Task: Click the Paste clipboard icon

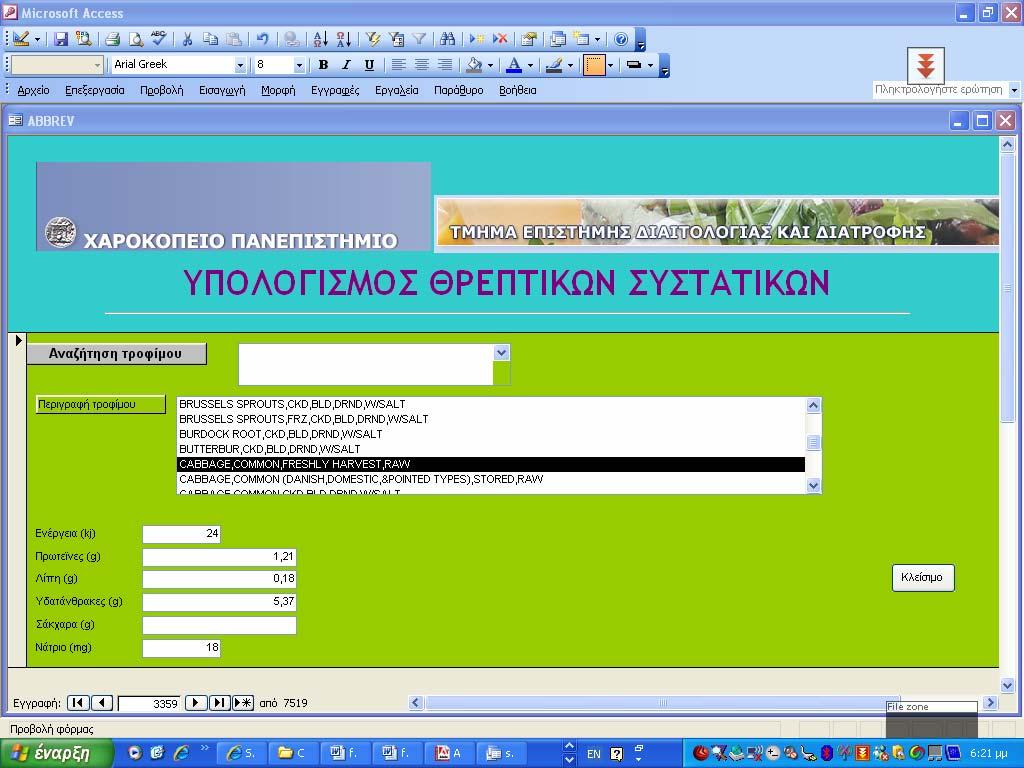Action: [x=233, y=40]
